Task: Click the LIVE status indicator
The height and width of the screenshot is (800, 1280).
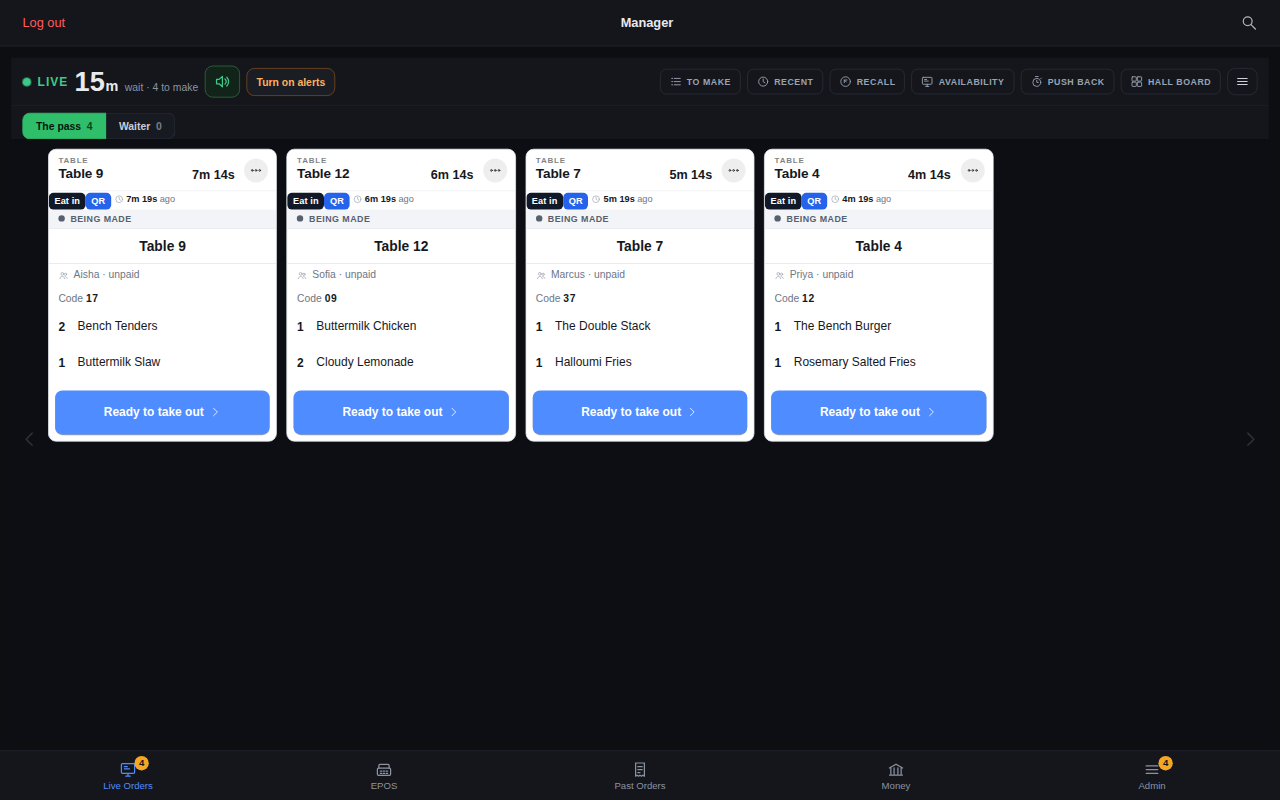Action: 45,82
